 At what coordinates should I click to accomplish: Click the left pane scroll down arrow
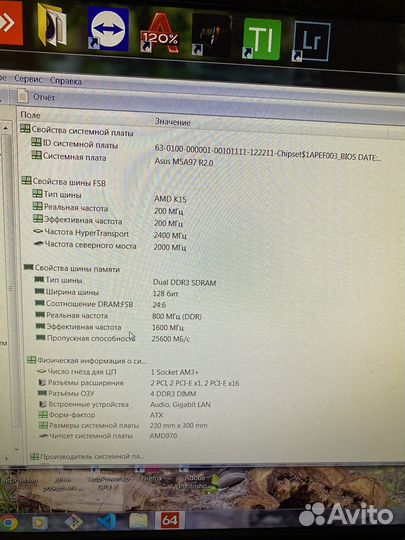[x=16, y=449]
